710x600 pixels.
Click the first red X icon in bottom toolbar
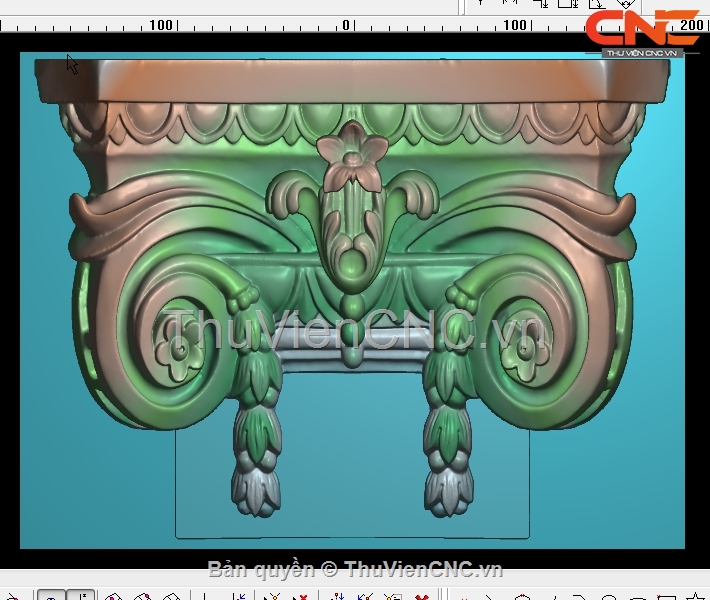pyautogui.click(x=299, y=596)
